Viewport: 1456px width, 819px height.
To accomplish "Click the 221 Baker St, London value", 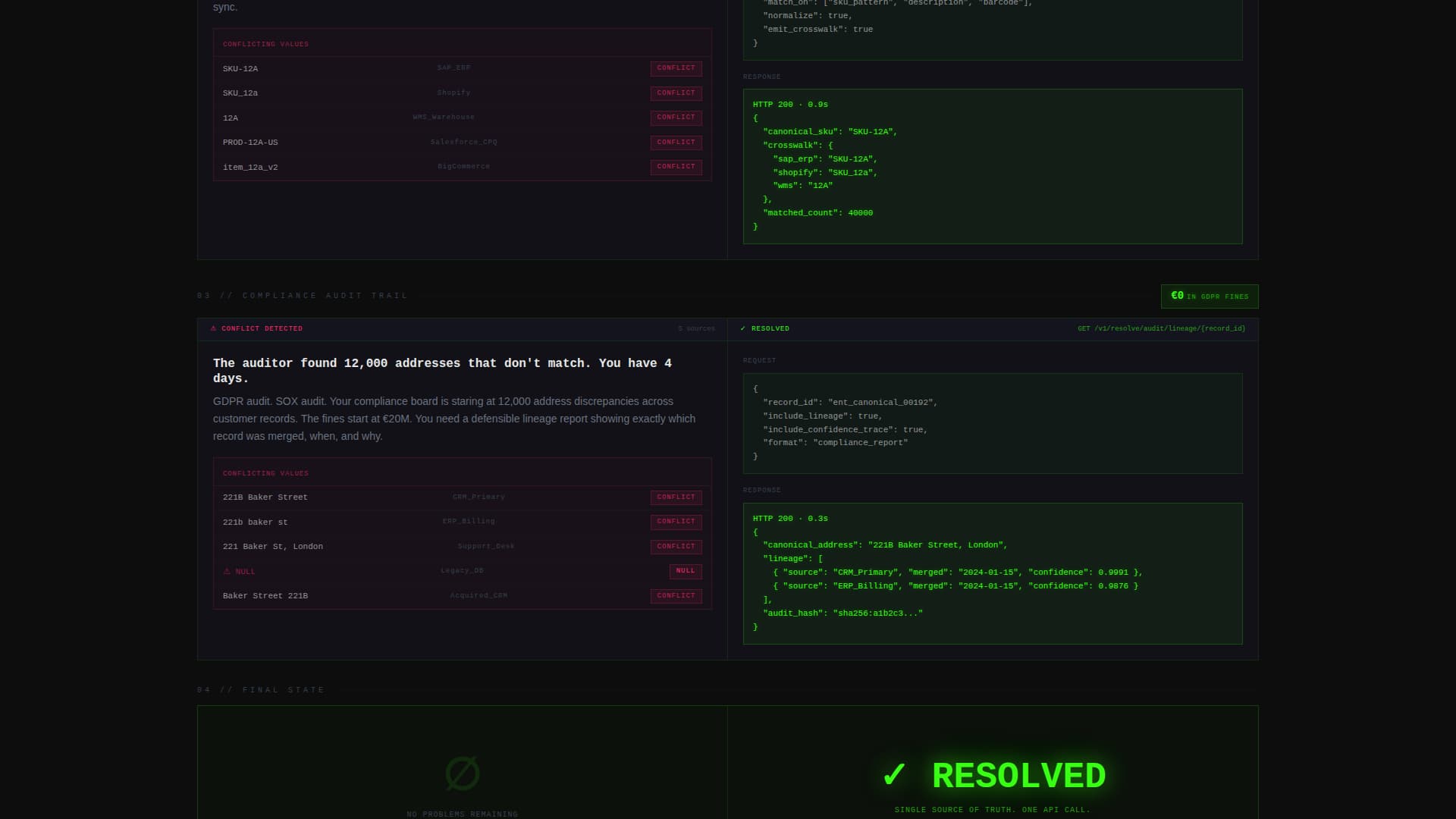I will click(x=273, y=547).
